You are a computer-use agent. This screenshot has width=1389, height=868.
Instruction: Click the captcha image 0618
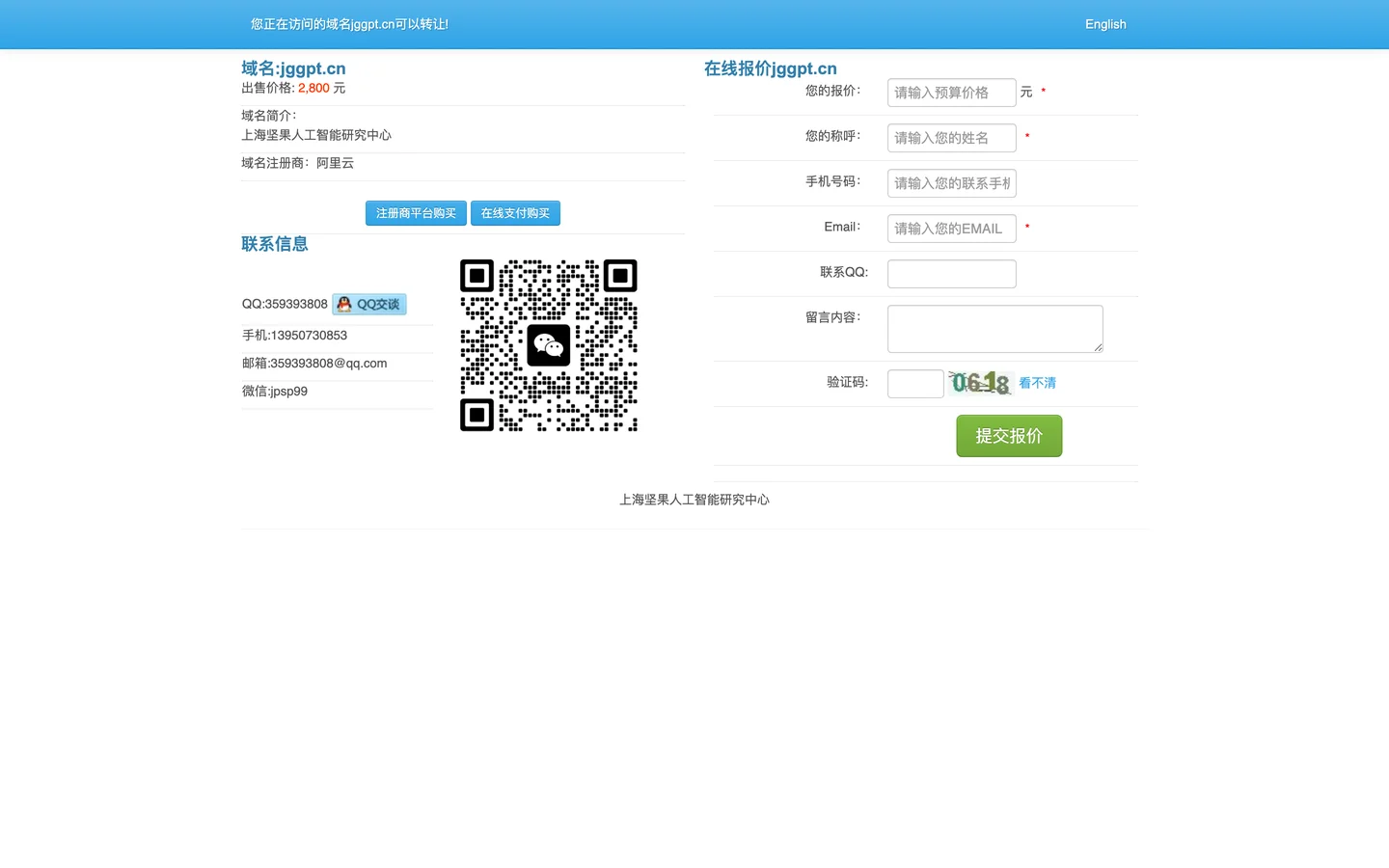pyautogui.click(x=981, y=383)
